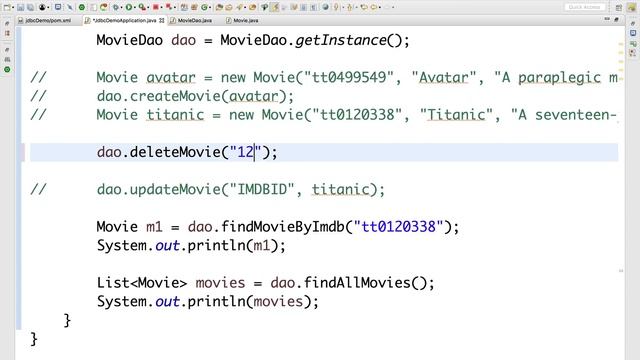This screenshot has height=360, width=640.
Task: Click the "Avatar" string literal
Action: click(444, 78)
